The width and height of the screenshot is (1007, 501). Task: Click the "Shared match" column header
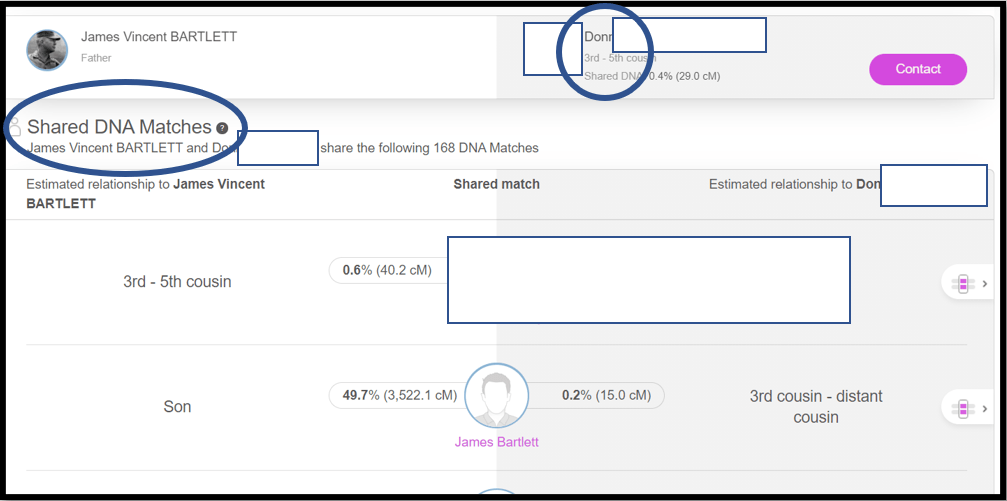pyautogui.click(x=496, y=184)
